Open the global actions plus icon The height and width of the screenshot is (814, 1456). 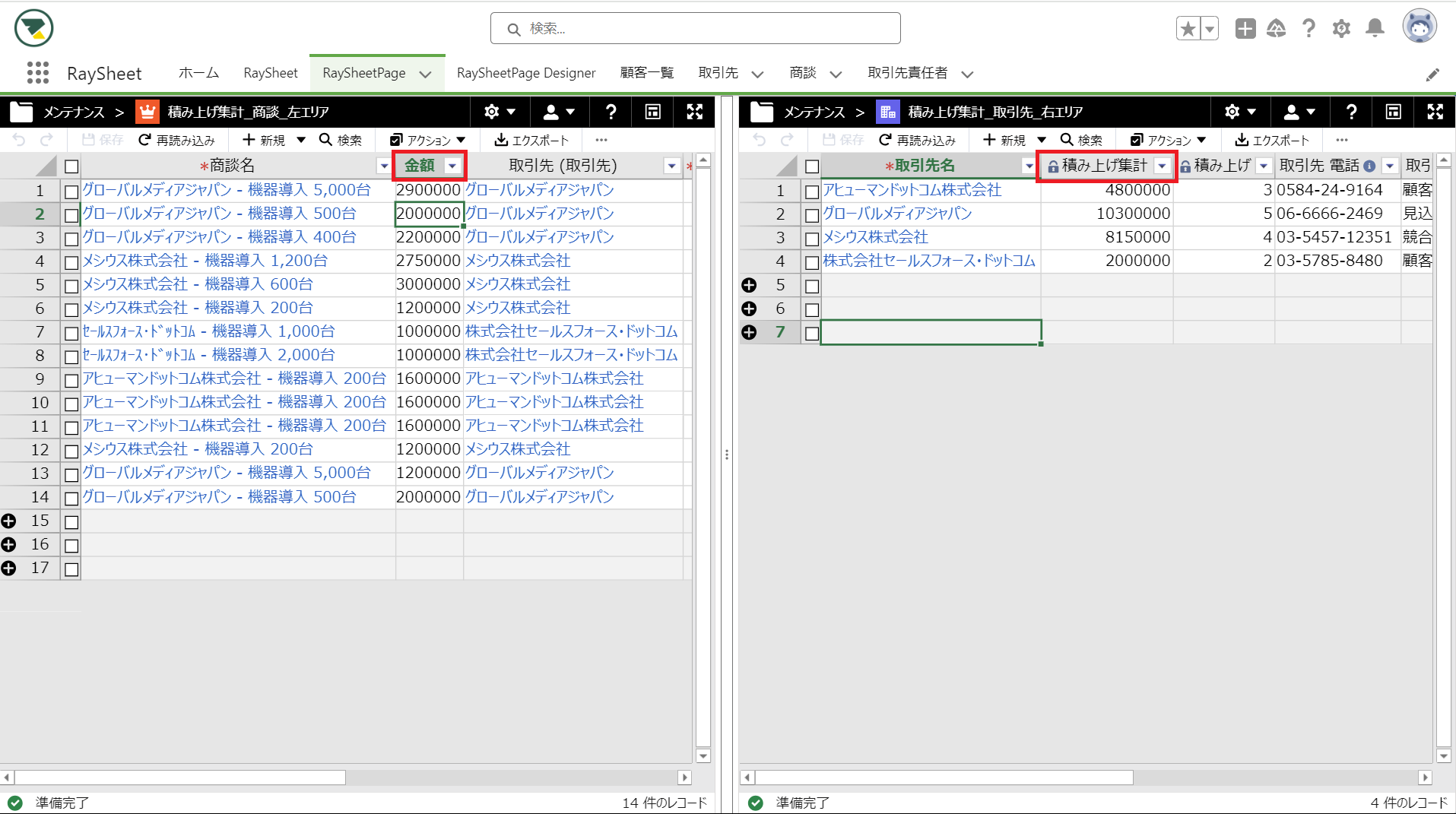point(1245,29)
